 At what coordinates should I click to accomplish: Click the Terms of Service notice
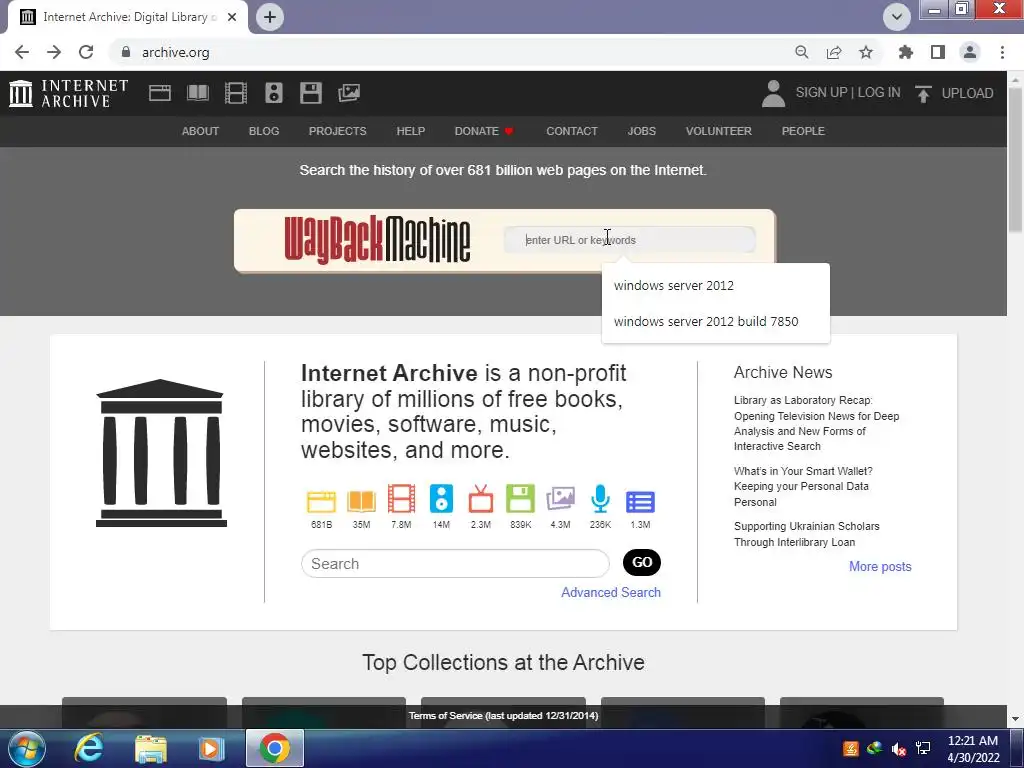coord(503,716)
